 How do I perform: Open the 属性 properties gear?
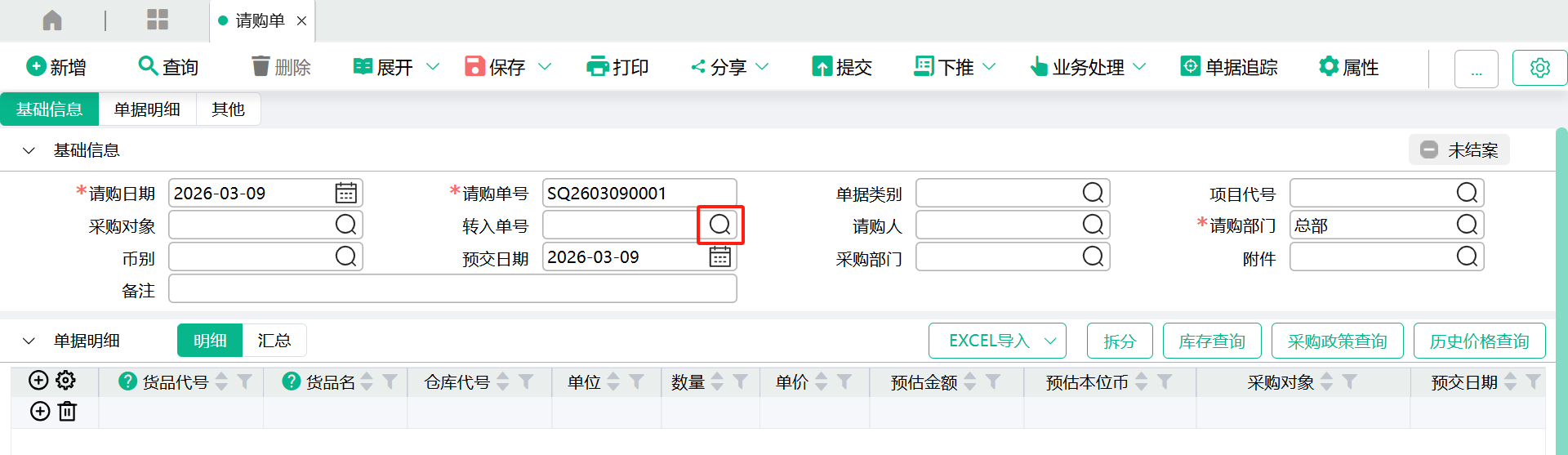coord(1329,66)
